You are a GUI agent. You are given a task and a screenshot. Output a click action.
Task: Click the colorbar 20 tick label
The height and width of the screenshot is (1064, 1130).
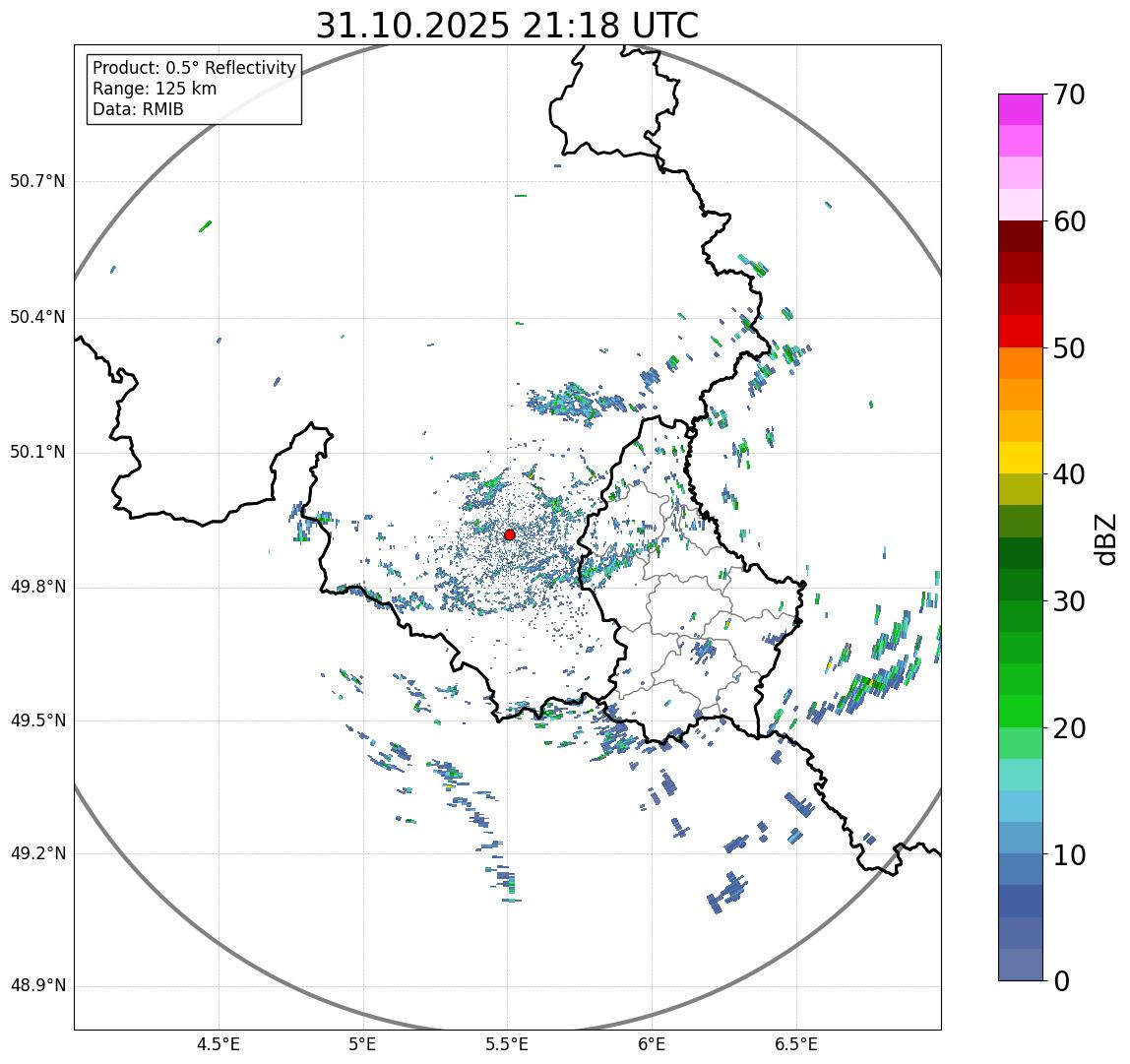coord(1069,728)
